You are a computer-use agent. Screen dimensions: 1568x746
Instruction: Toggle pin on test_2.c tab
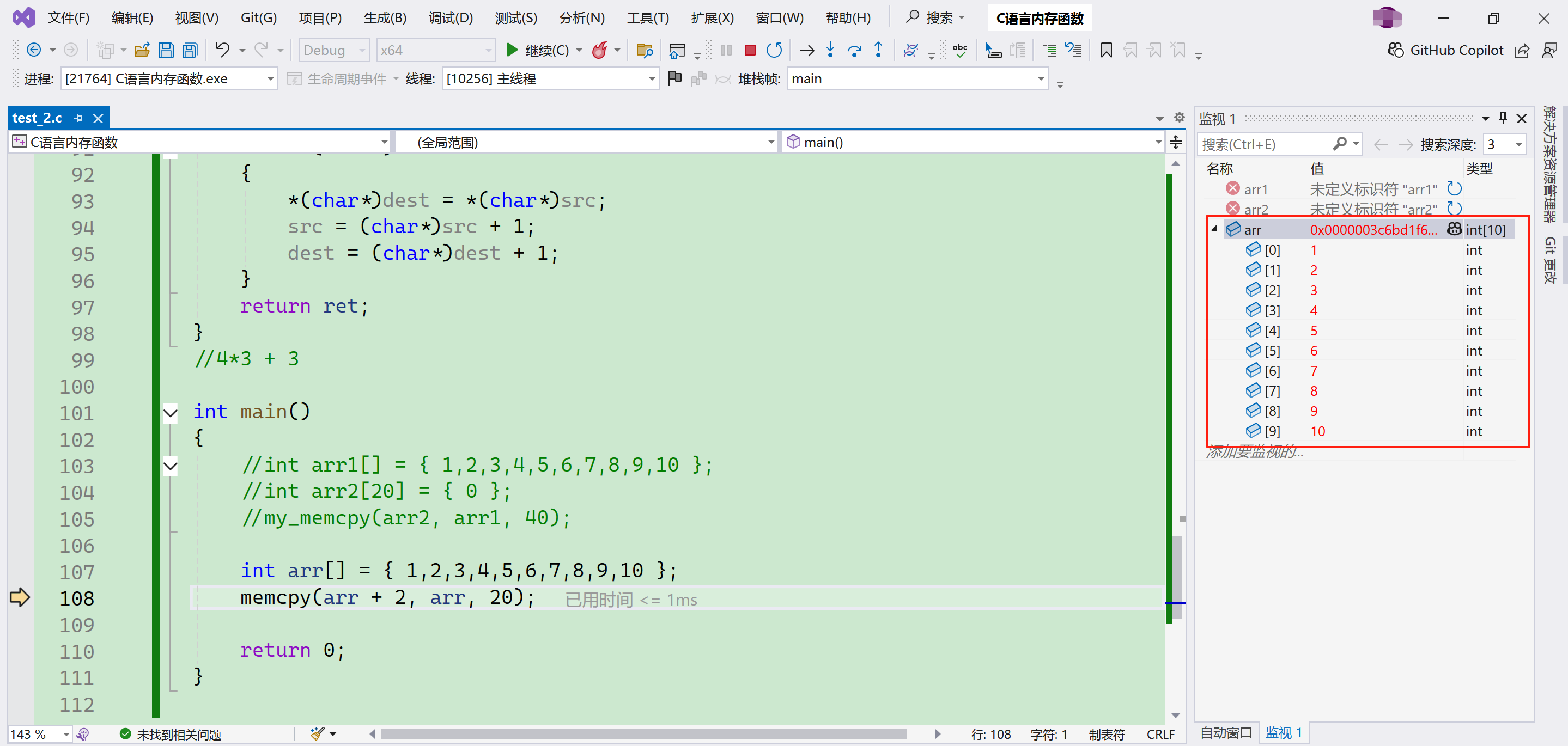click(x=78, y=118)
